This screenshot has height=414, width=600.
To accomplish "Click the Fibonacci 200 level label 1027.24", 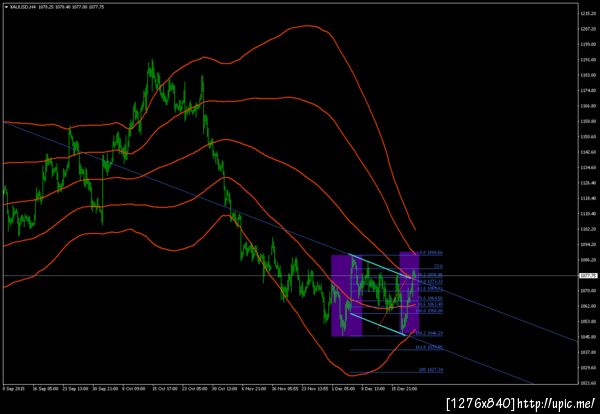I will tap(431, 370).
